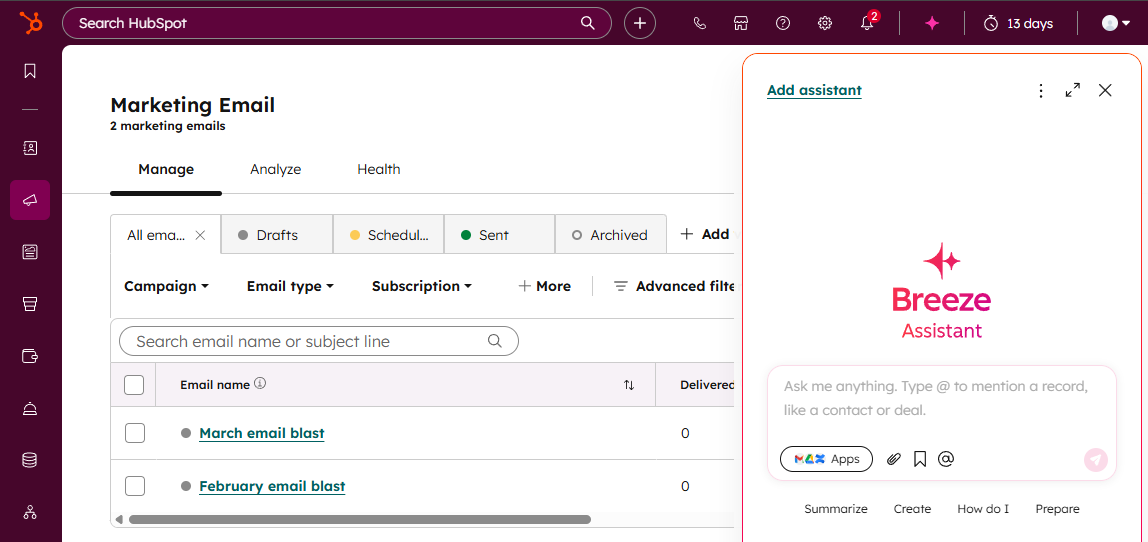Attach a file with the paperclip icon
This screenshot has height=542, width=1148.
click(x=893, y=459)
